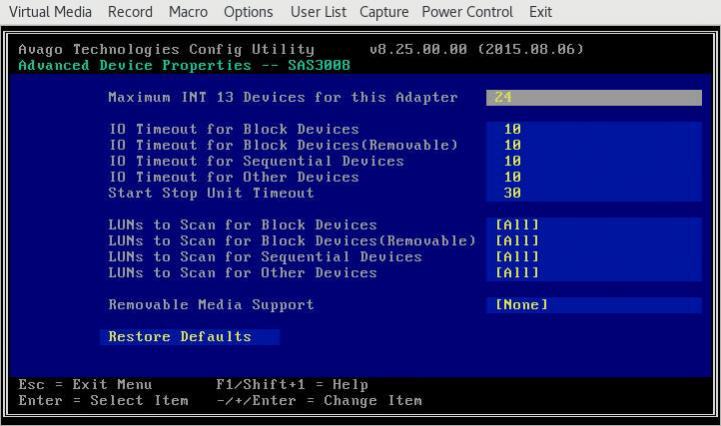721x426 pixels.
Task: Click the LUNs to Scan for Block Devices(Removable) label
Action: [292, 241]
